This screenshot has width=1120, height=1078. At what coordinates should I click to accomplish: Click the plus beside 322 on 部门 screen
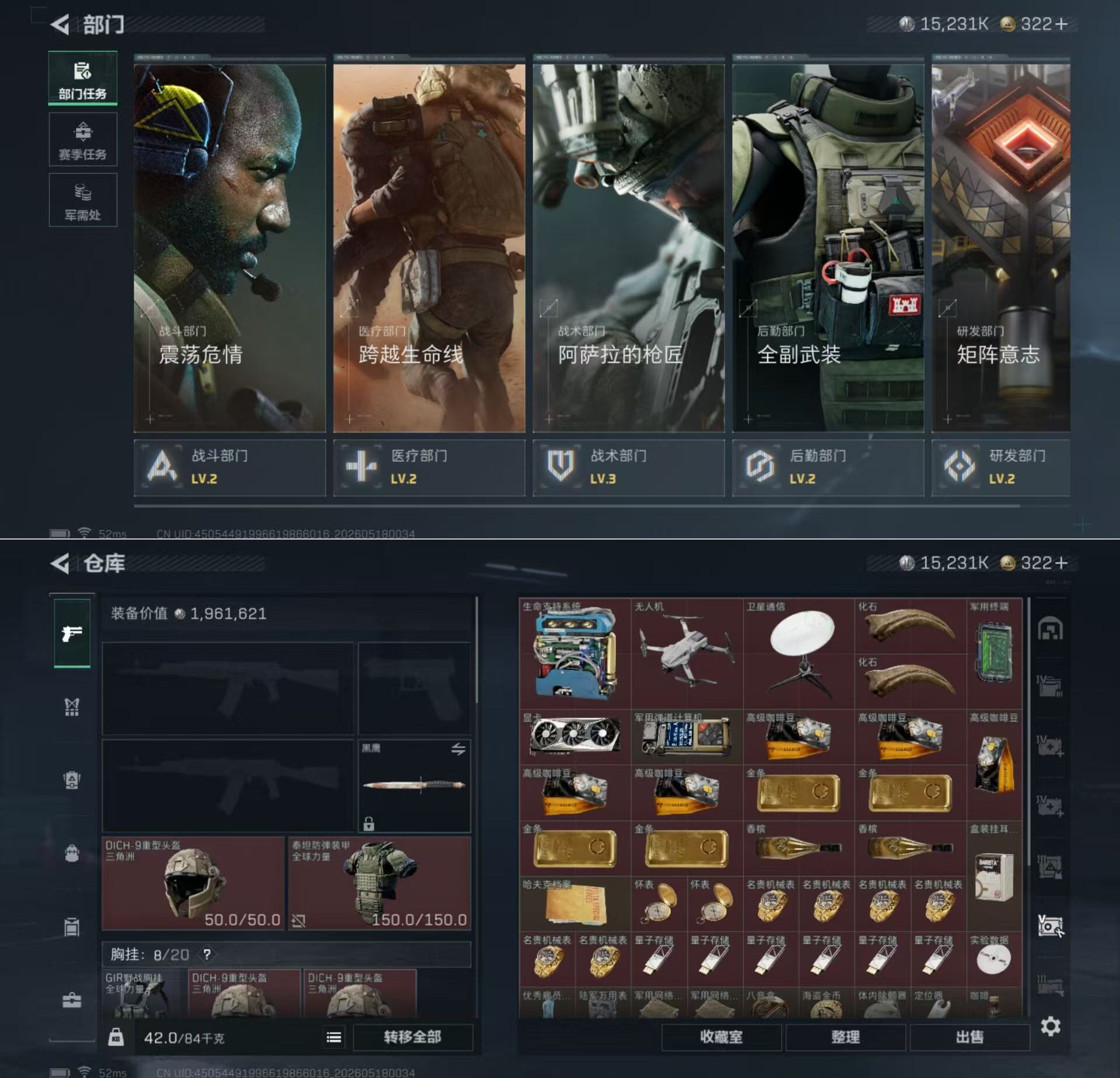coord(1062,24)
